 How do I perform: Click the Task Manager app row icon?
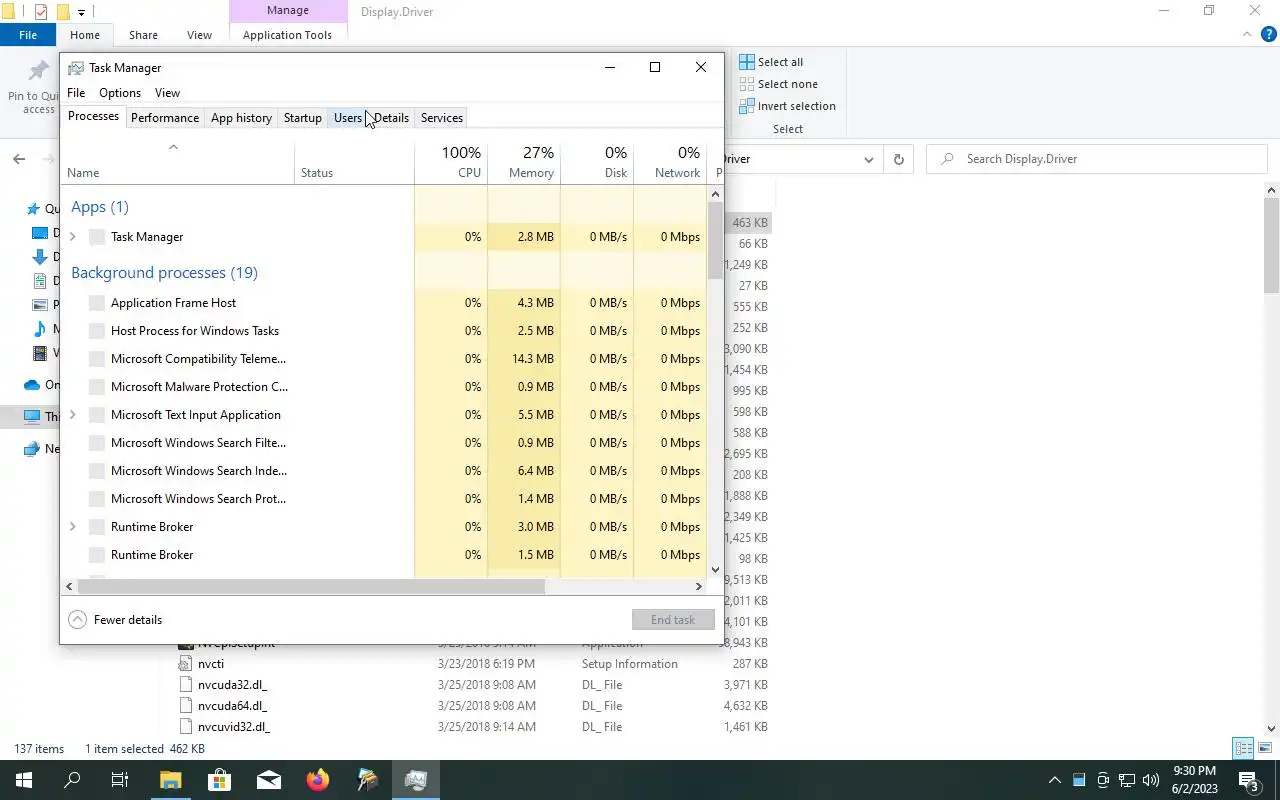[x=97, y=237]
